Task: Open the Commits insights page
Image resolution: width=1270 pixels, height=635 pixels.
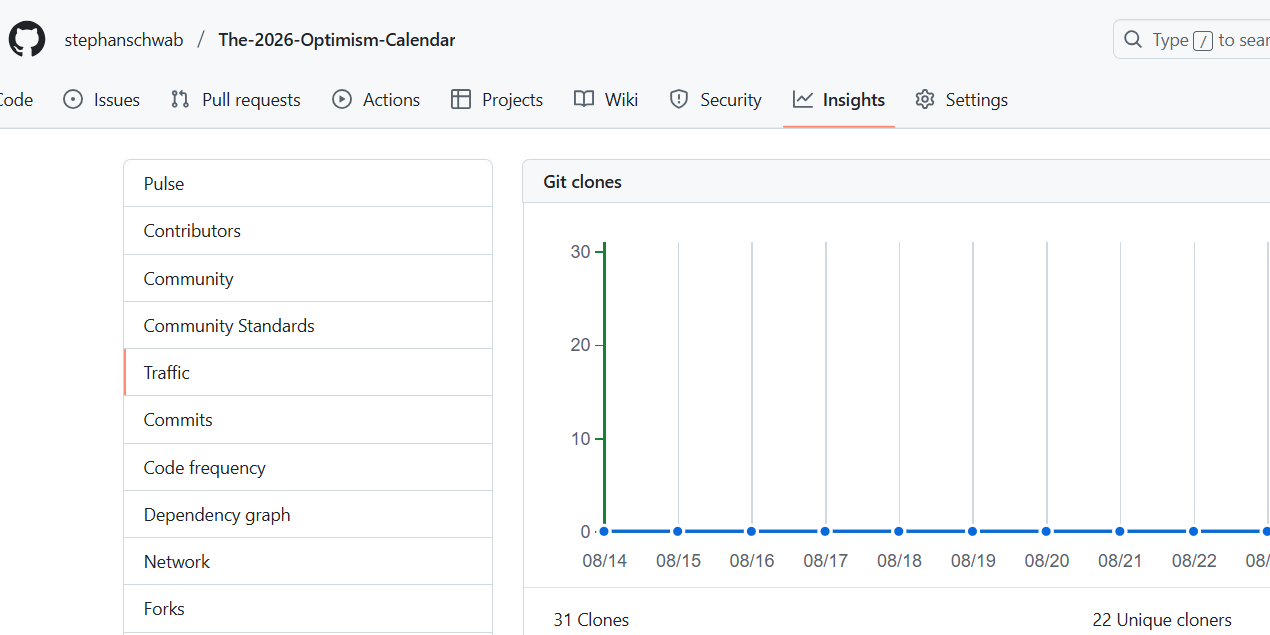Action: [x=178, y=420]
